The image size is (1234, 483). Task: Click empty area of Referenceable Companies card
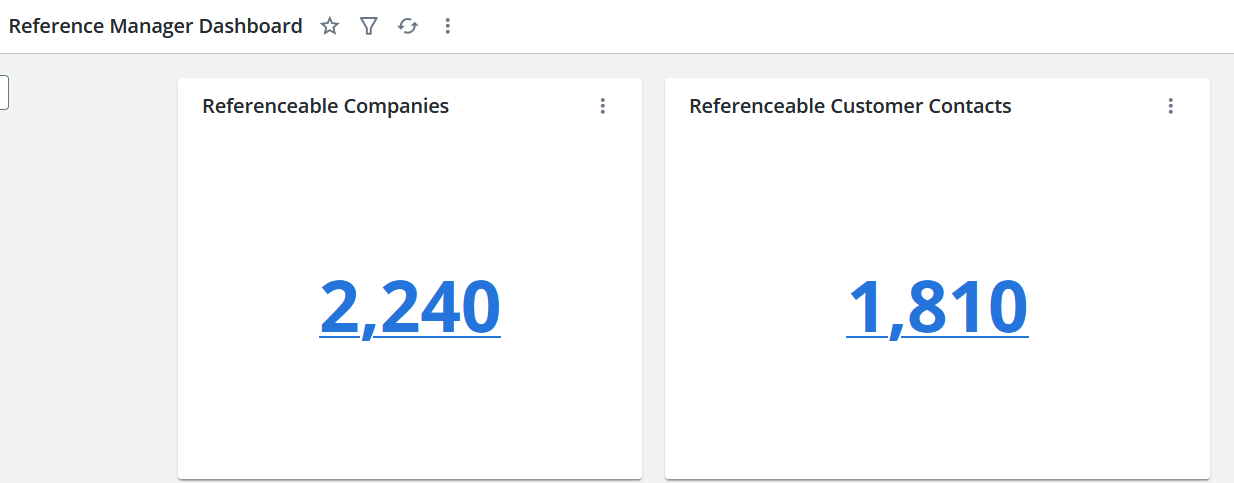tap(410, 410)
